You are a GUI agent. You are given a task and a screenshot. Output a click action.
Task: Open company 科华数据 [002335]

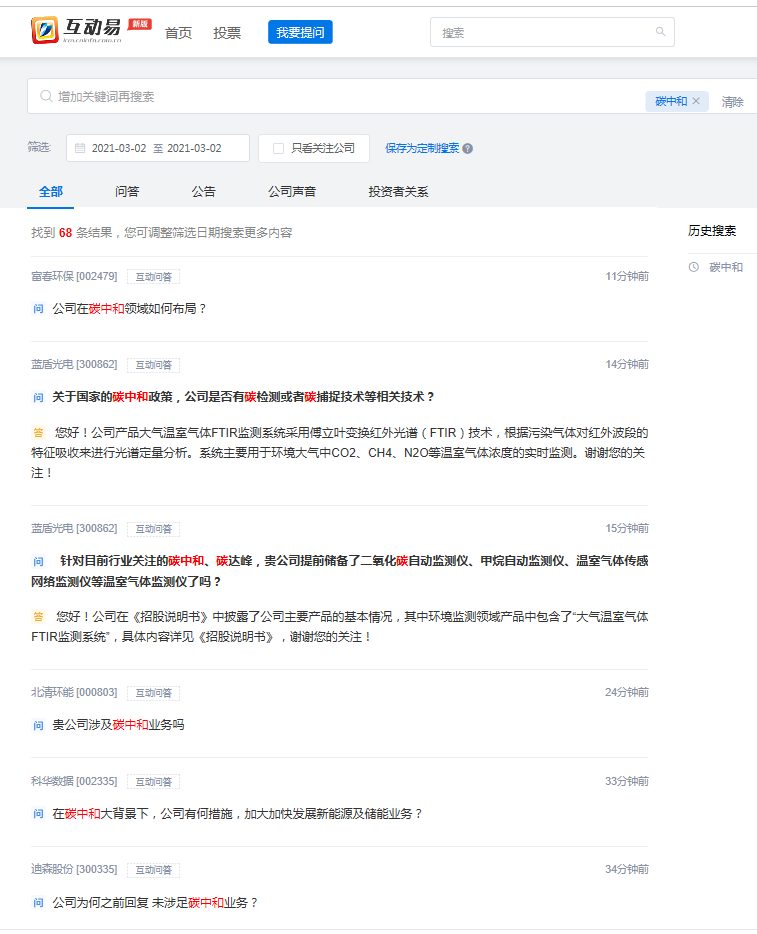pos(74,781)
